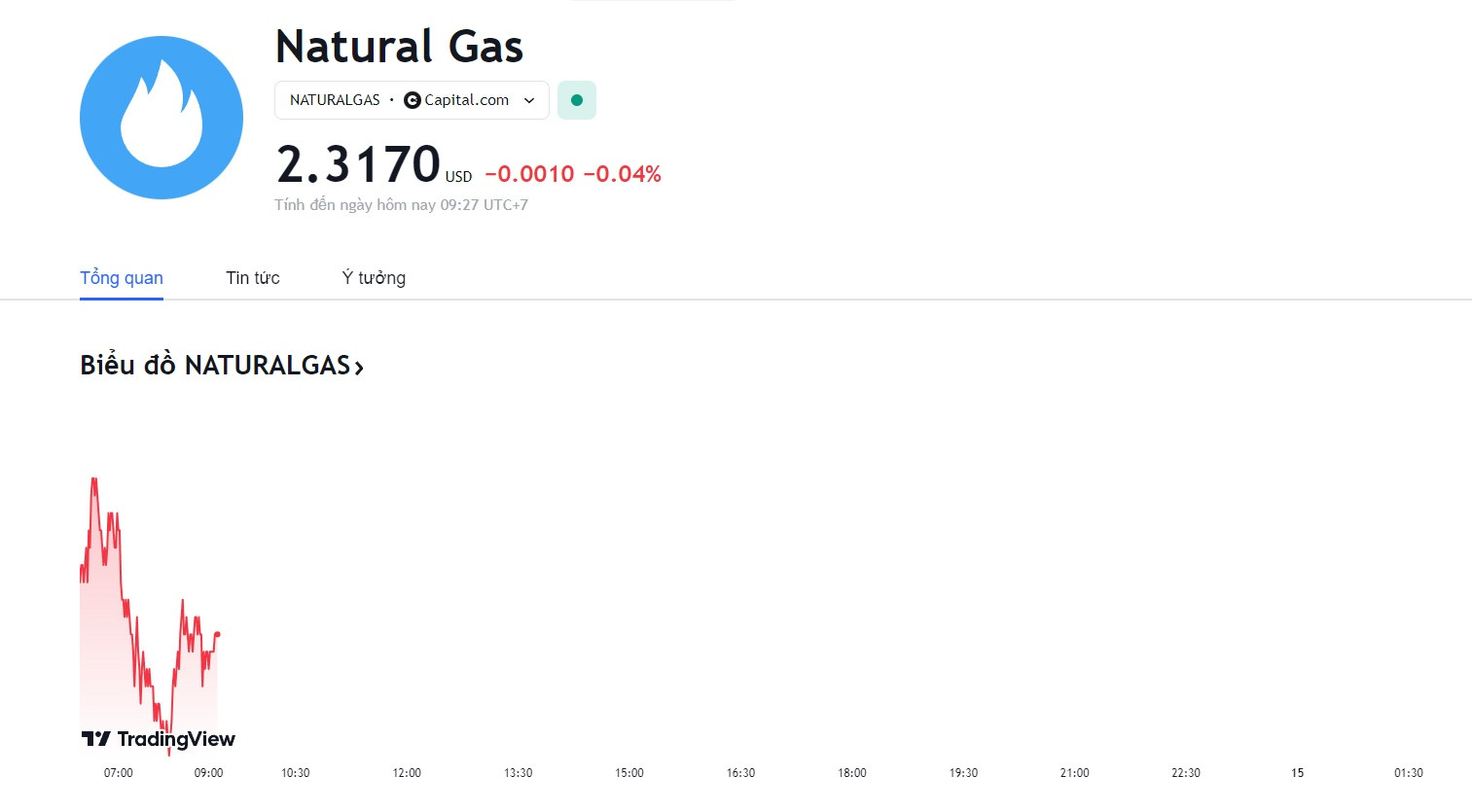
Task: Click the 18:00 time axis label
Action: pyautogui.click(x=852, y=773)
